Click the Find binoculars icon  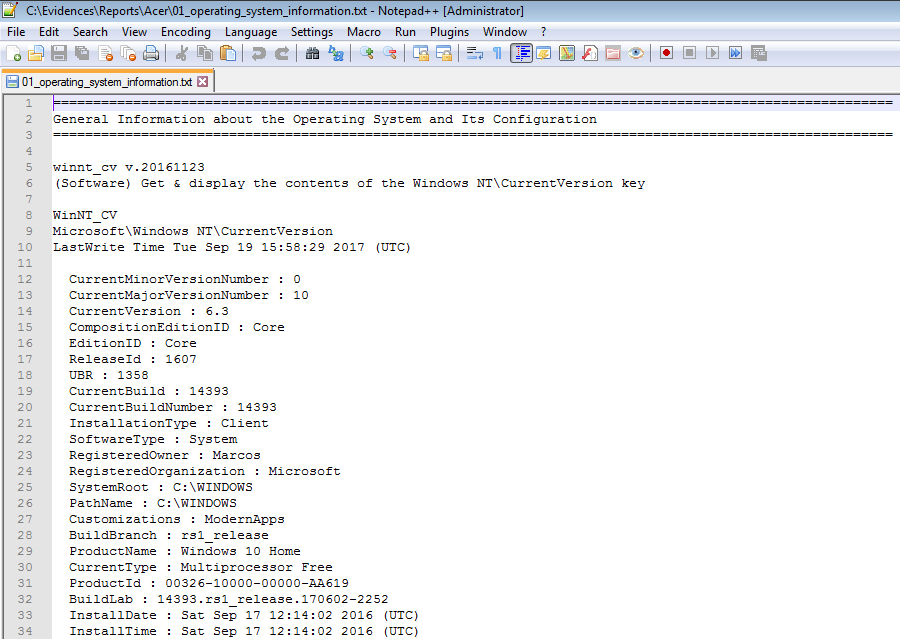pos(312,53)
